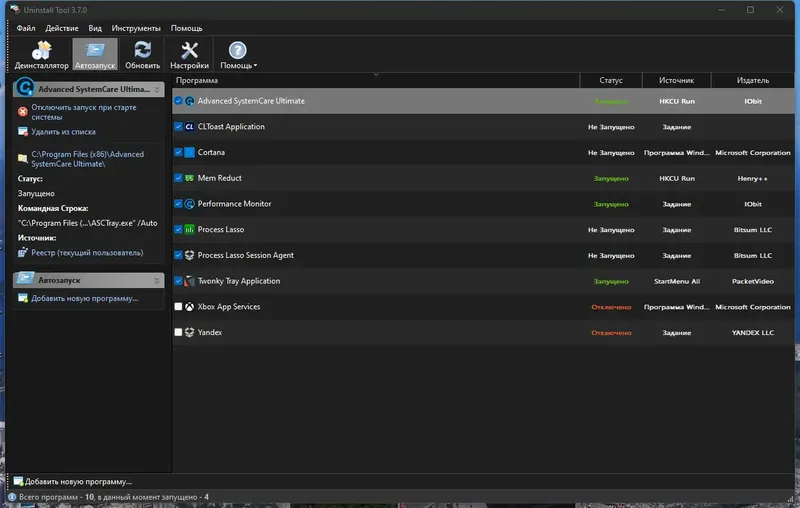800x508 pixels.
Task: Click the Xbox App Services icon
Action: tap(189, 307)
